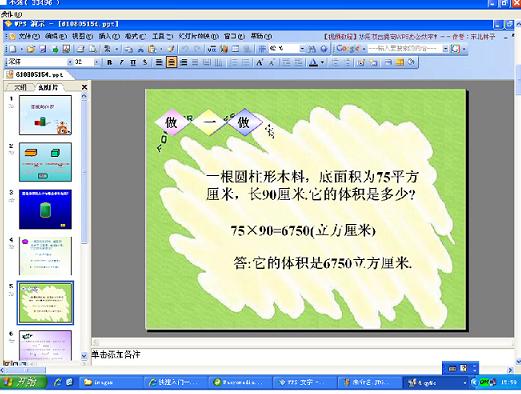The width and height of the screenshot is (521, 394).
Task: Click the Undo arrow icon
Action: [x=185, y=49]
